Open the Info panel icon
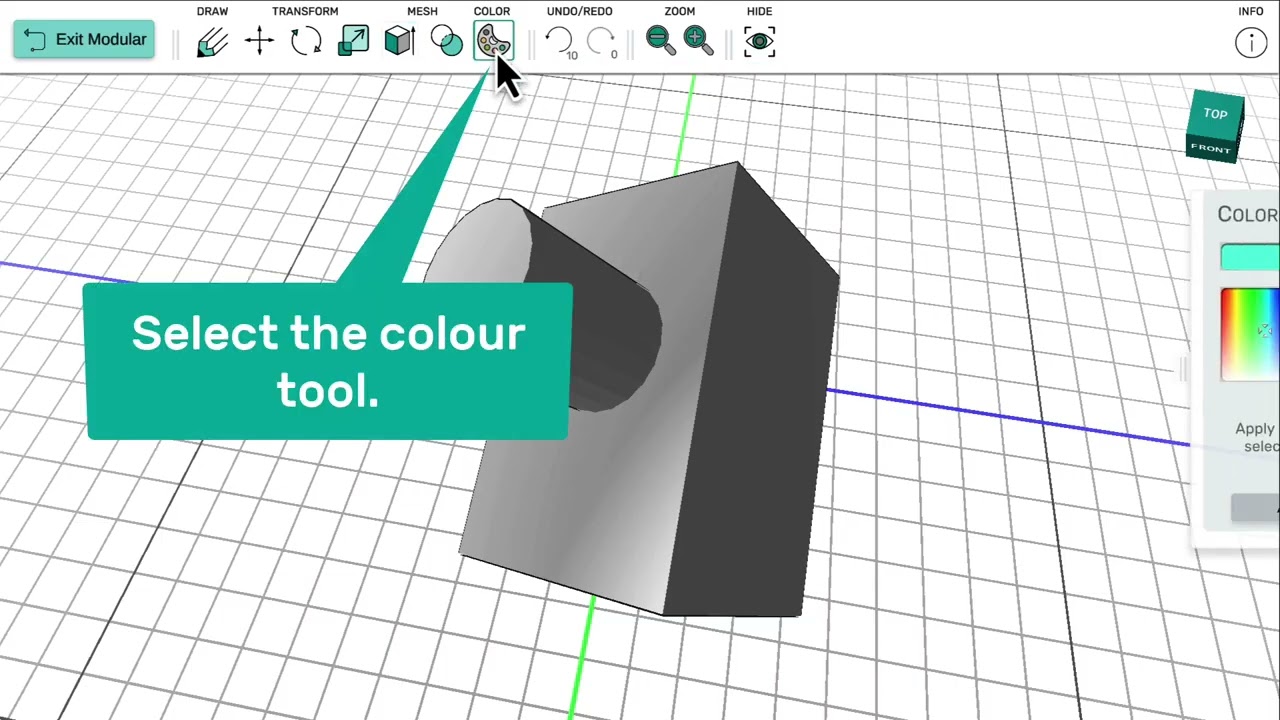1280x720 pixels. click(1251, 42)
